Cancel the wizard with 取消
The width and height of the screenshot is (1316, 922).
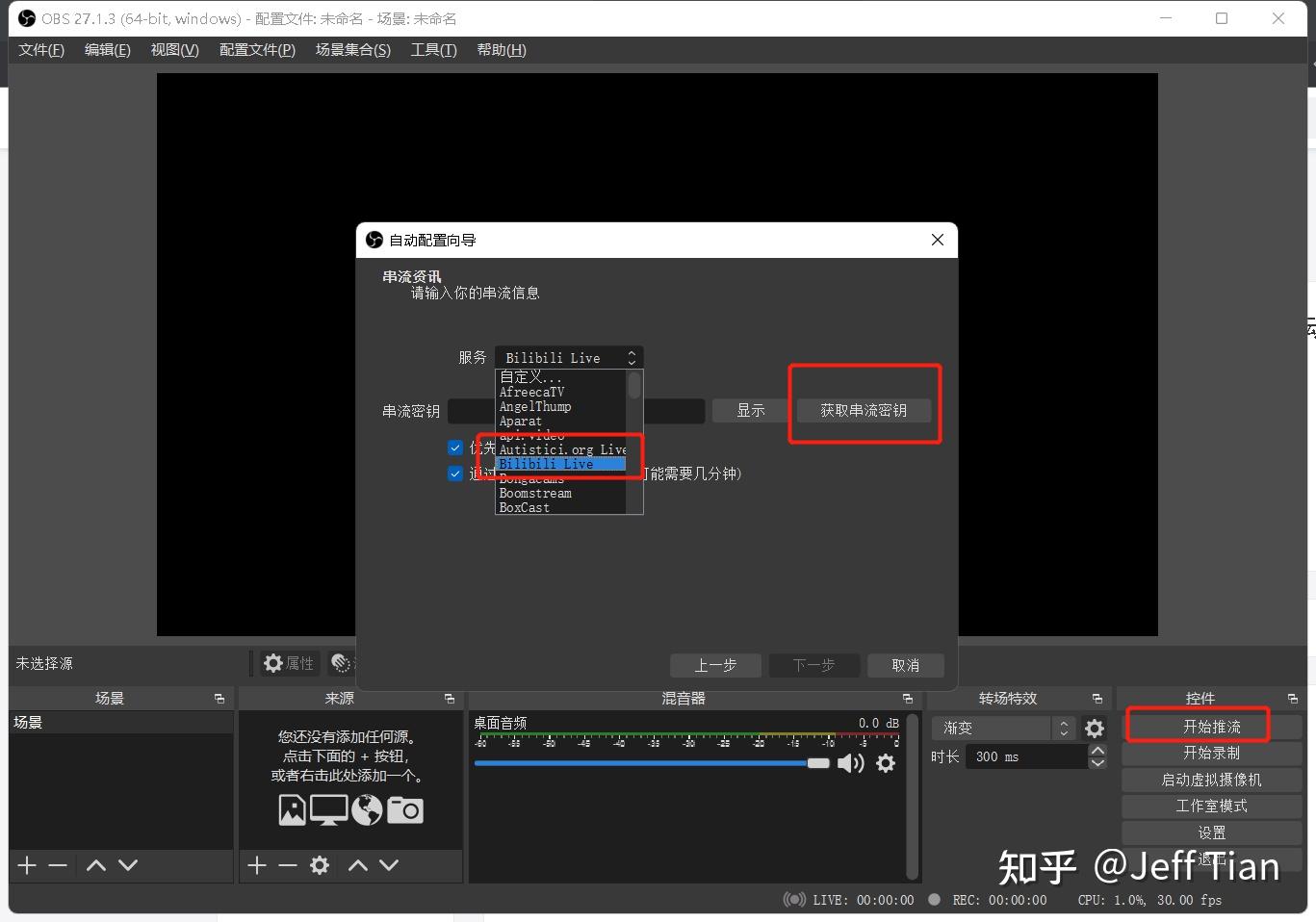[905, 665]
